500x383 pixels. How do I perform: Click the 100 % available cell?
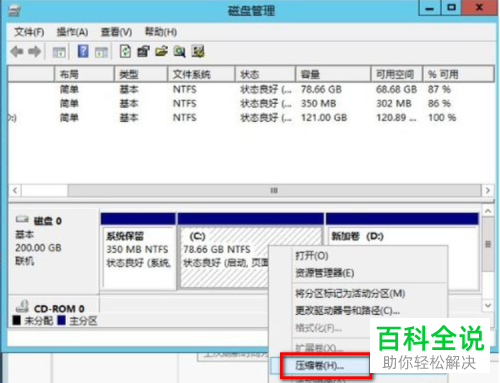pos(442,117)
